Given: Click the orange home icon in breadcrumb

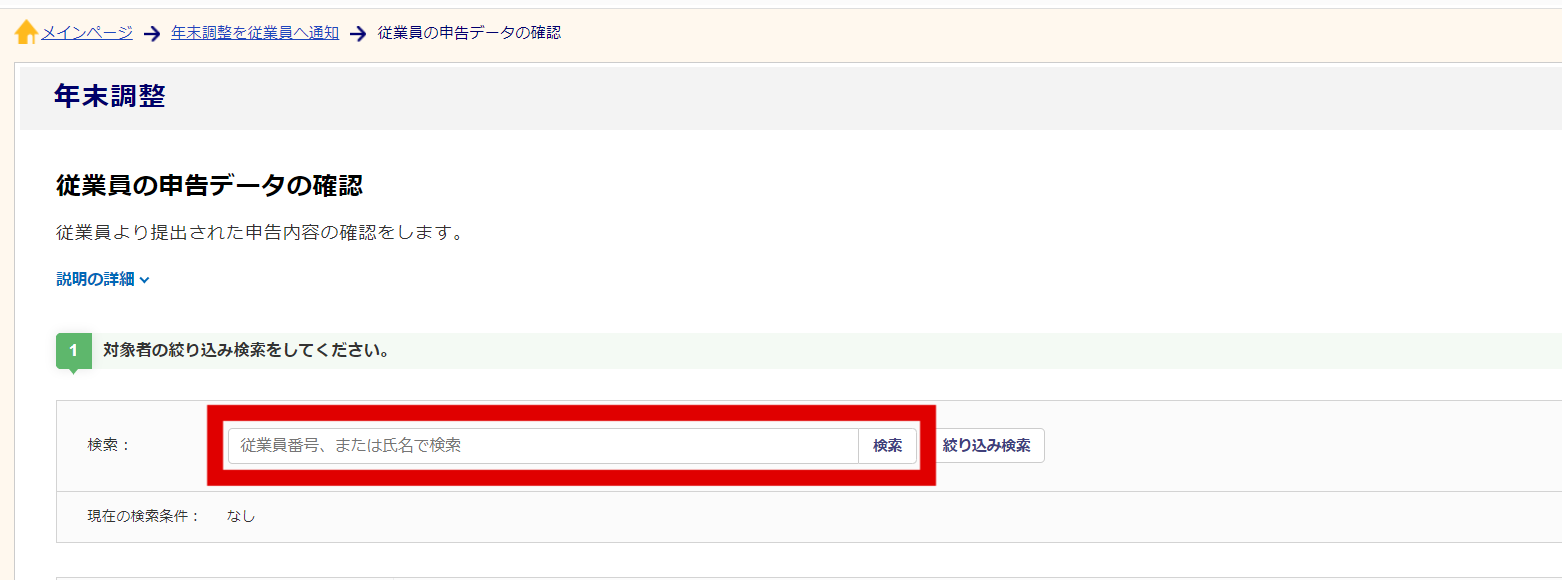Looking at the screenshot, I should tap(27, 33).
